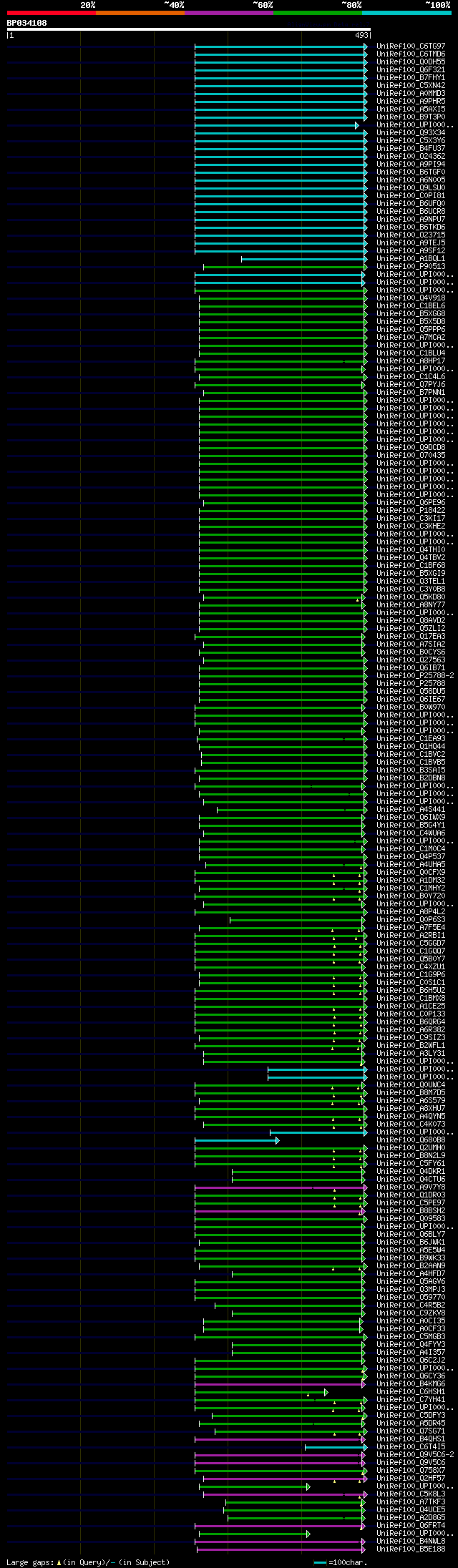458x1568 pixels.
Task: Click the purple bar for UniRef100_A9V7Y8
Action: click(281, 1187)
